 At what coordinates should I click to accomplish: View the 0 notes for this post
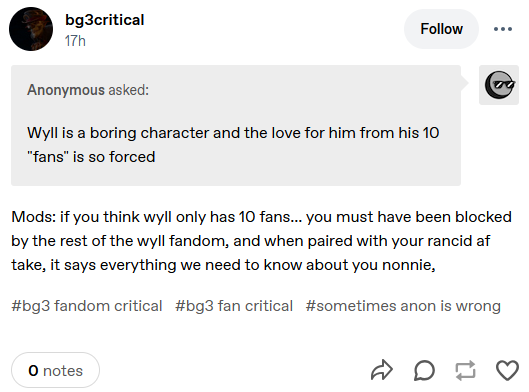pos(55,370)
